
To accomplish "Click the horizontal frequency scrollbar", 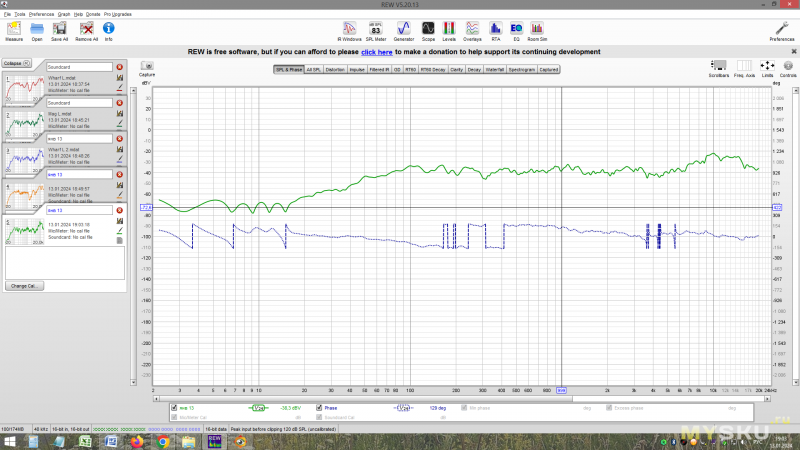I will (x=365, y=399).
